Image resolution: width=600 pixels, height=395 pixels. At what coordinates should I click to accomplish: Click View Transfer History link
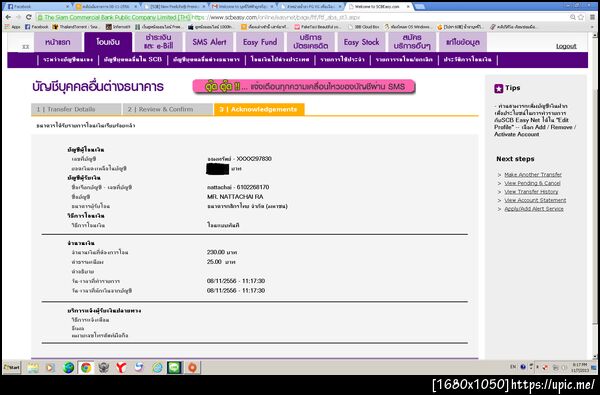[531, 192]
